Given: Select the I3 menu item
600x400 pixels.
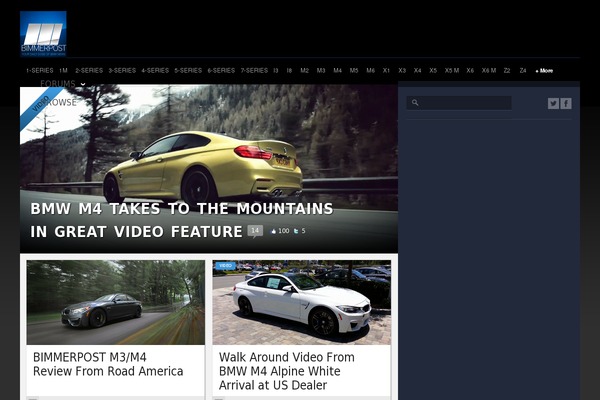Looking at the screenshot, I should 276,70.
